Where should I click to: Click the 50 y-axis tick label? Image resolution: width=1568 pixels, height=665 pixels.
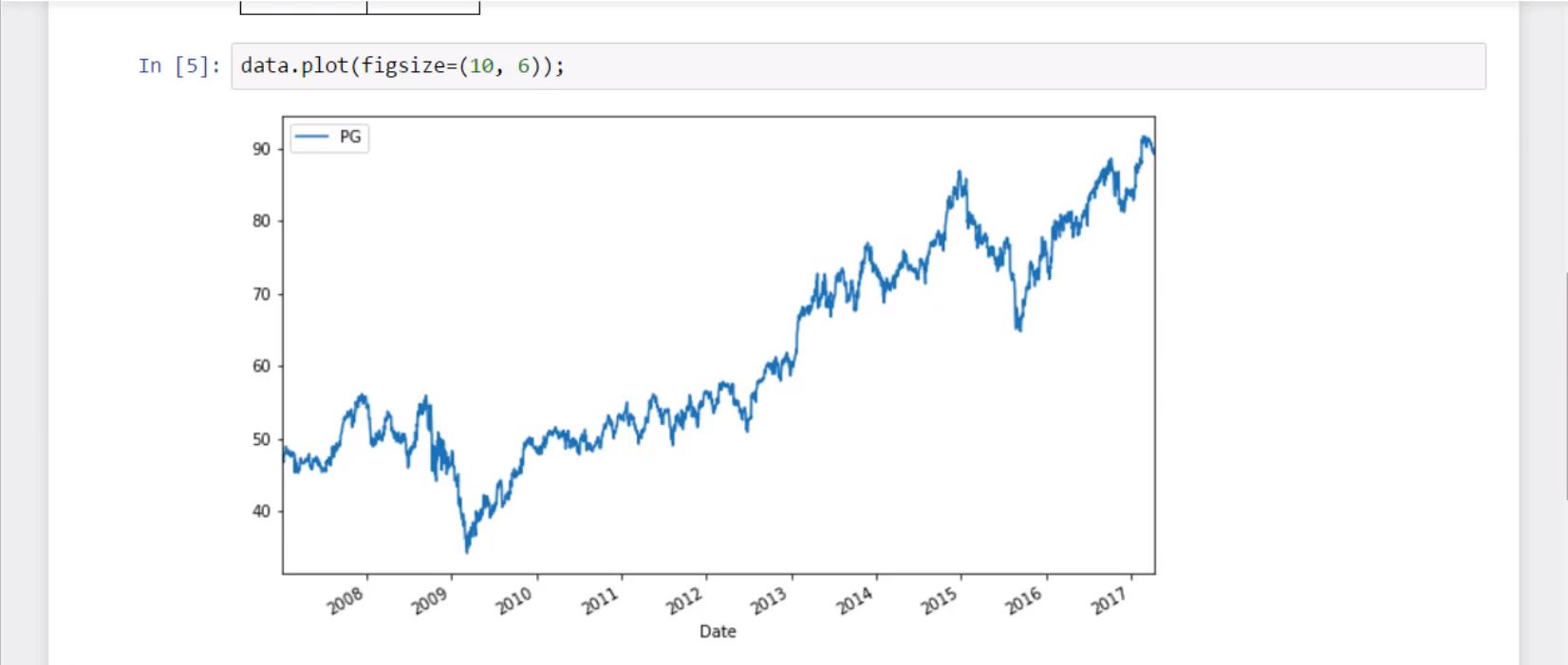click(261, 439)
